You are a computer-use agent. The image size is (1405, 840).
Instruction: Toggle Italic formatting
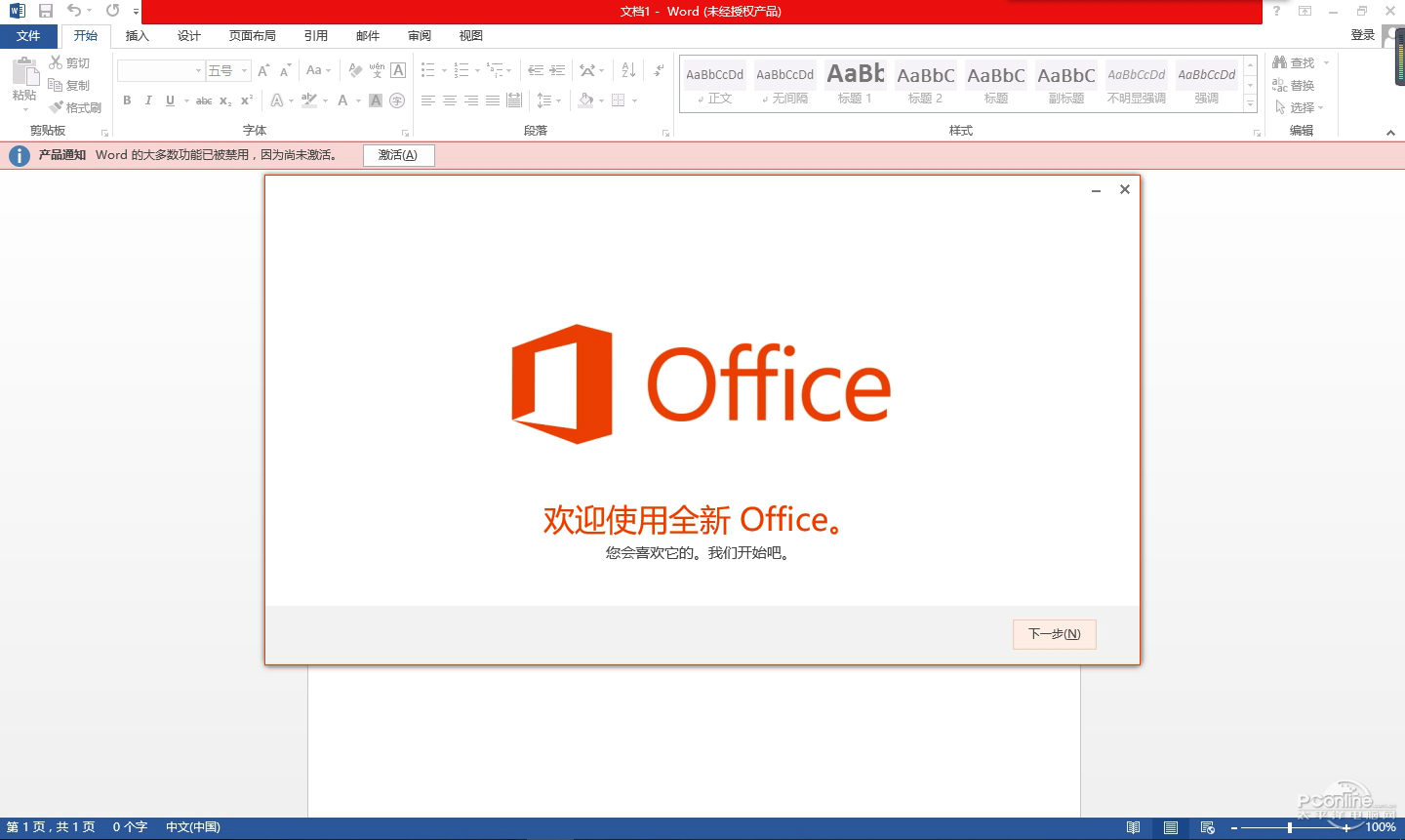pyautogui.click(x=148, y=100)
